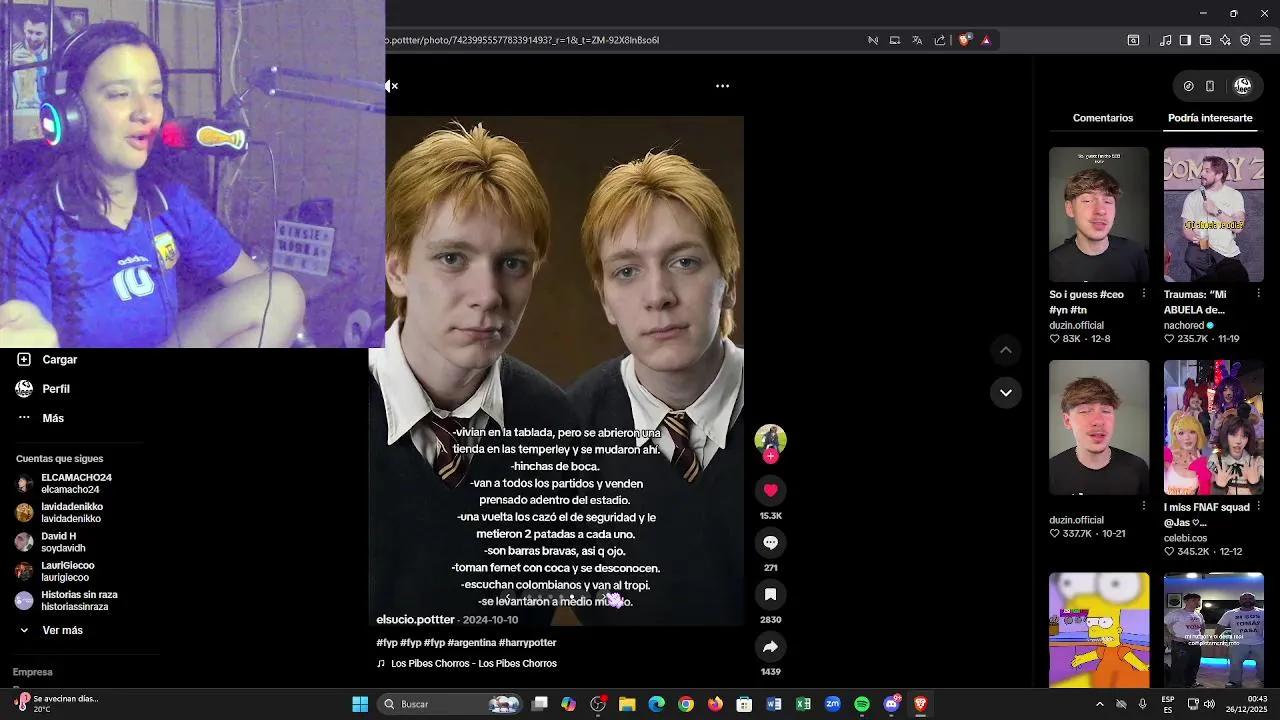This screenshot has height=720, width=1280.
Task: Go to previous video with up chevron
Action: coord(1005,350)
